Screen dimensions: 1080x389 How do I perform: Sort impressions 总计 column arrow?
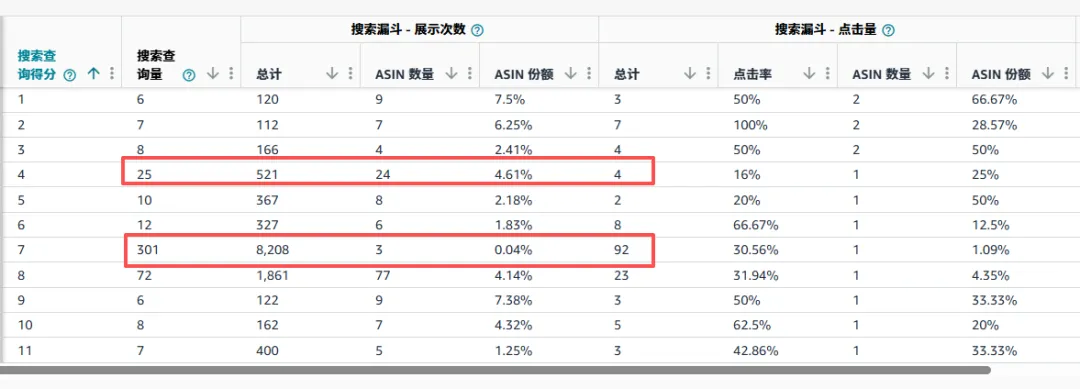coord(332,74)
